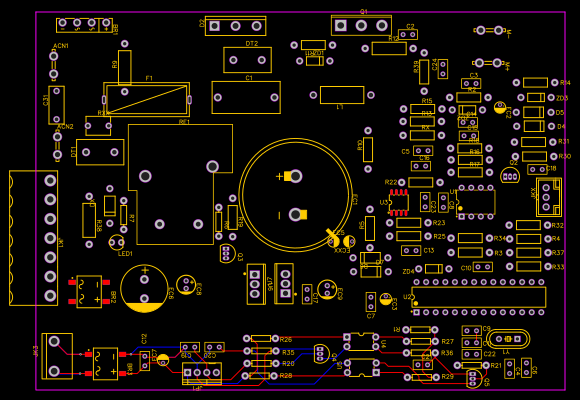Select resistor R25
The image size is (580, 400).
[x=409, y=236]
